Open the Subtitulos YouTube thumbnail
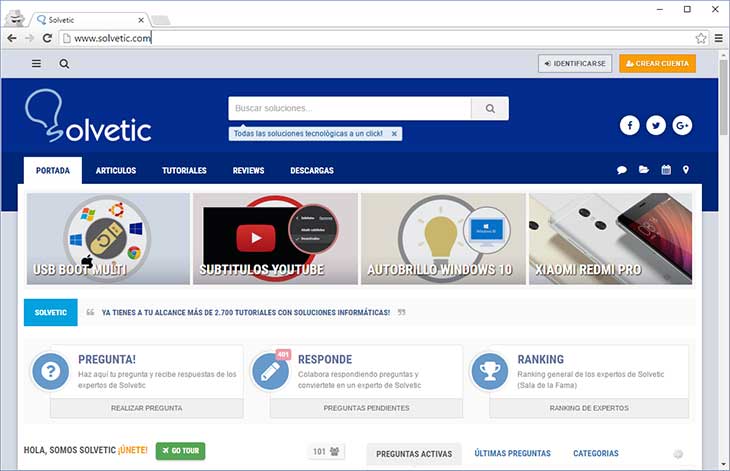This screenshot has width=730, height=471. click(275, 239)
